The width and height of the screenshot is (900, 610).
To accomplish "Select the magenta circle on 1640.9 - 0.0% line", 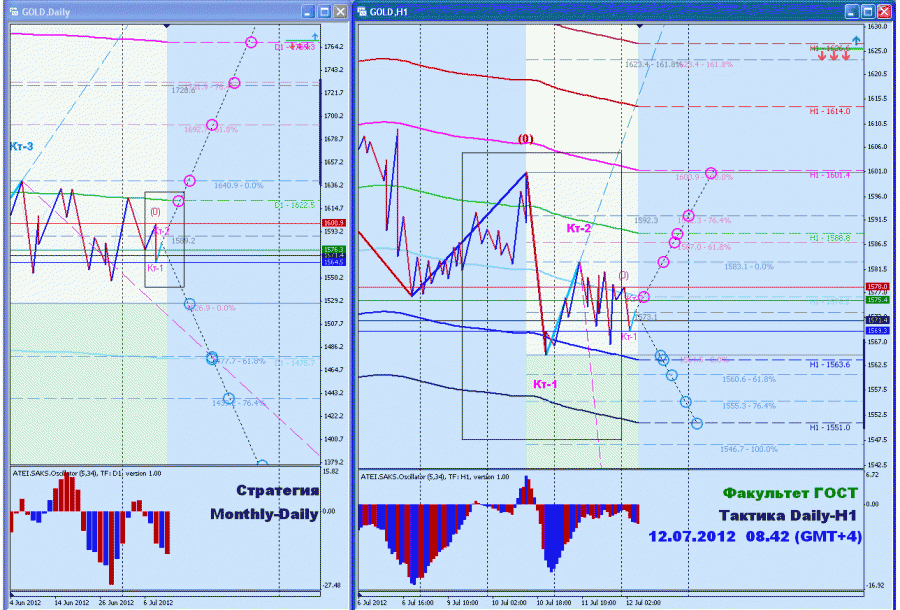I will coord(189,181).
